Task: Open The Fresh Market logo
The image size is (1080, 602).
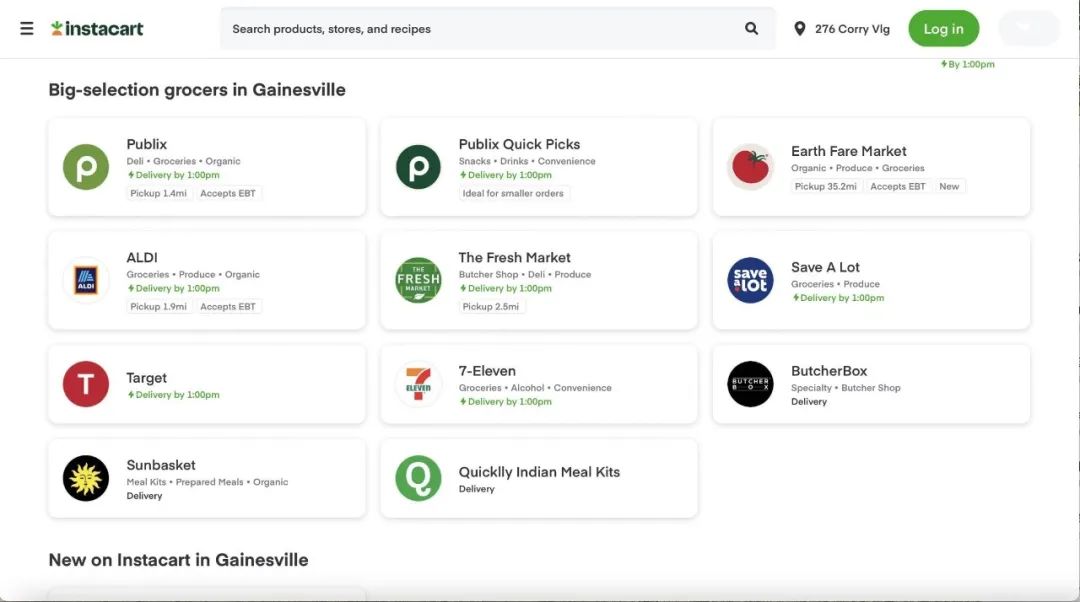Action: point(418,280)
